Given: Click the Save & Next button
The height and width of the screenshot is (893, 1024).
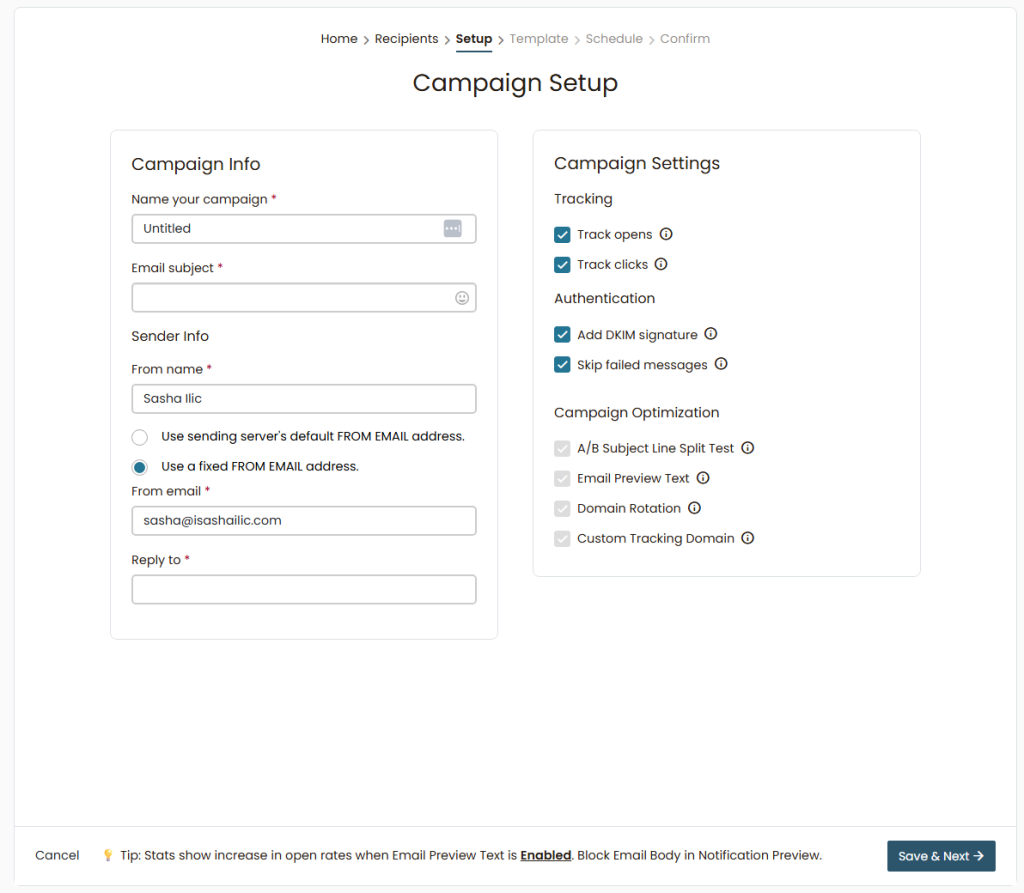Looking at the screenshot, I should [941, 856].
